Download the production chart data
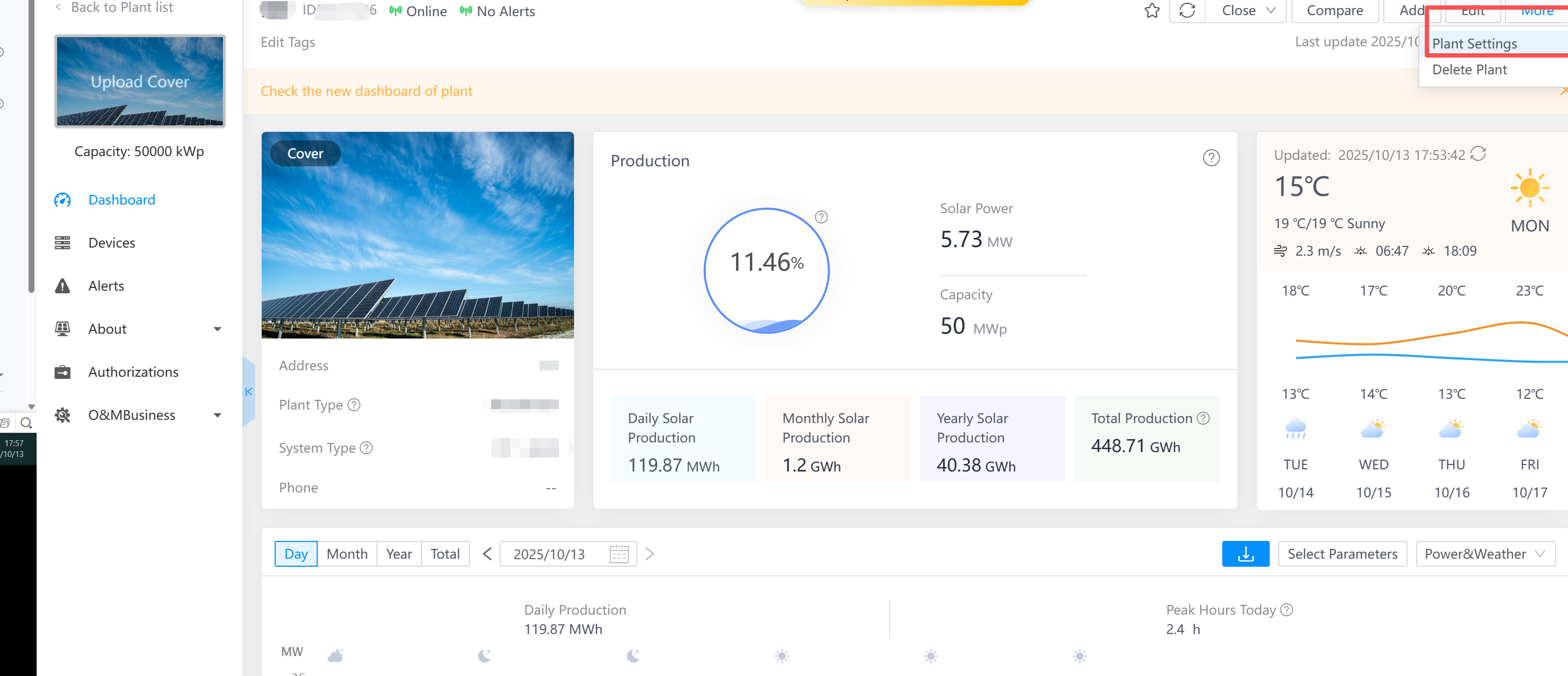Viewport: 1568px width, 676px height. (x=1245, y=554)
